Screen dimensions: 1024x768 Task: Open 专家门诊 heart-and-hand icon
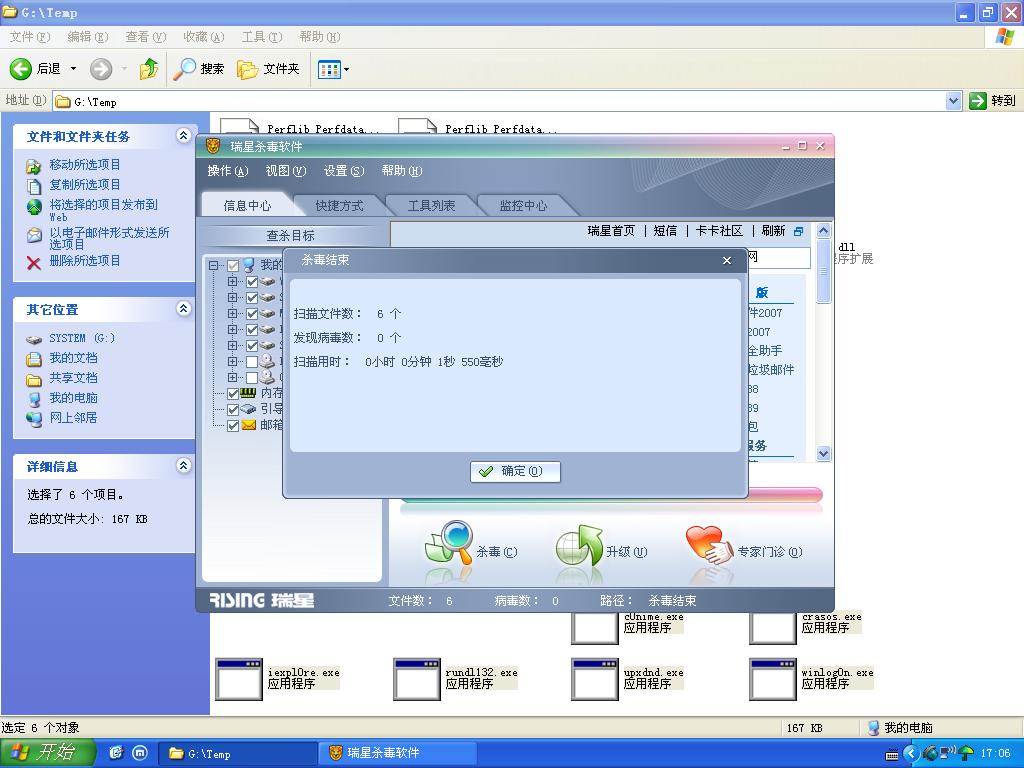coord(709,545)
